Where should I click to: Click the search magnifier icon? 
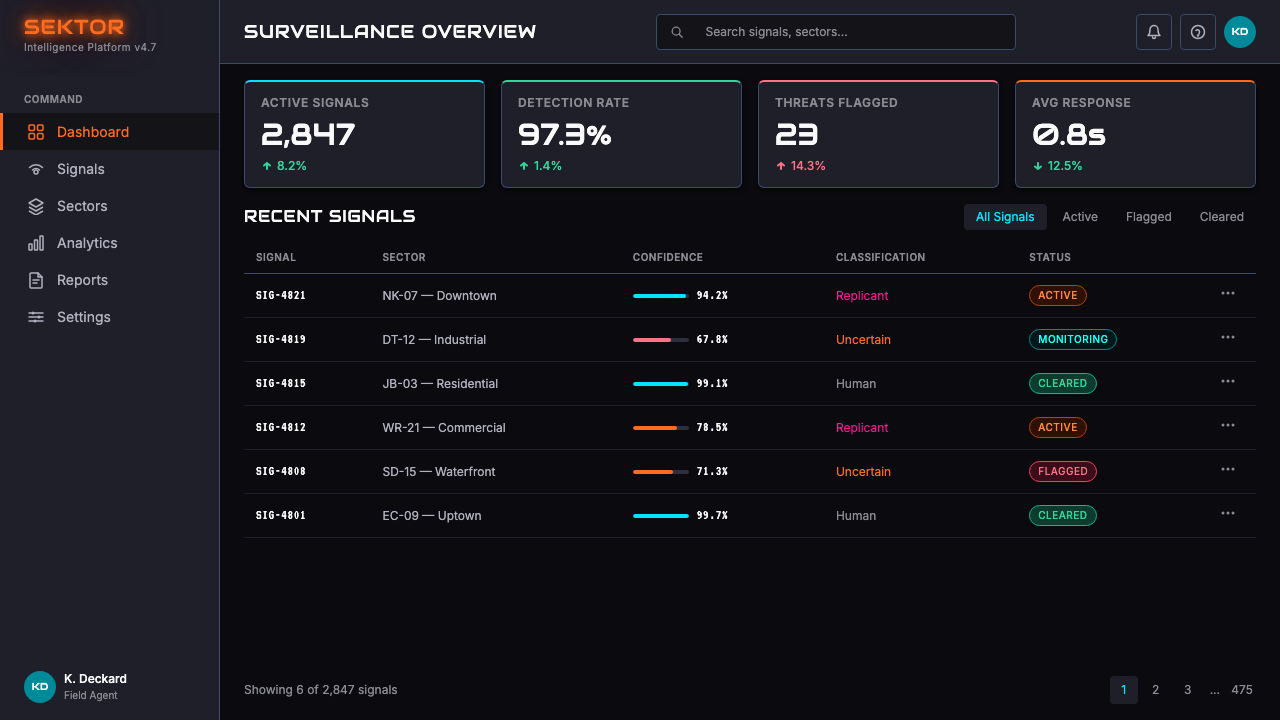pyautogui.click(x=677, y=32)
